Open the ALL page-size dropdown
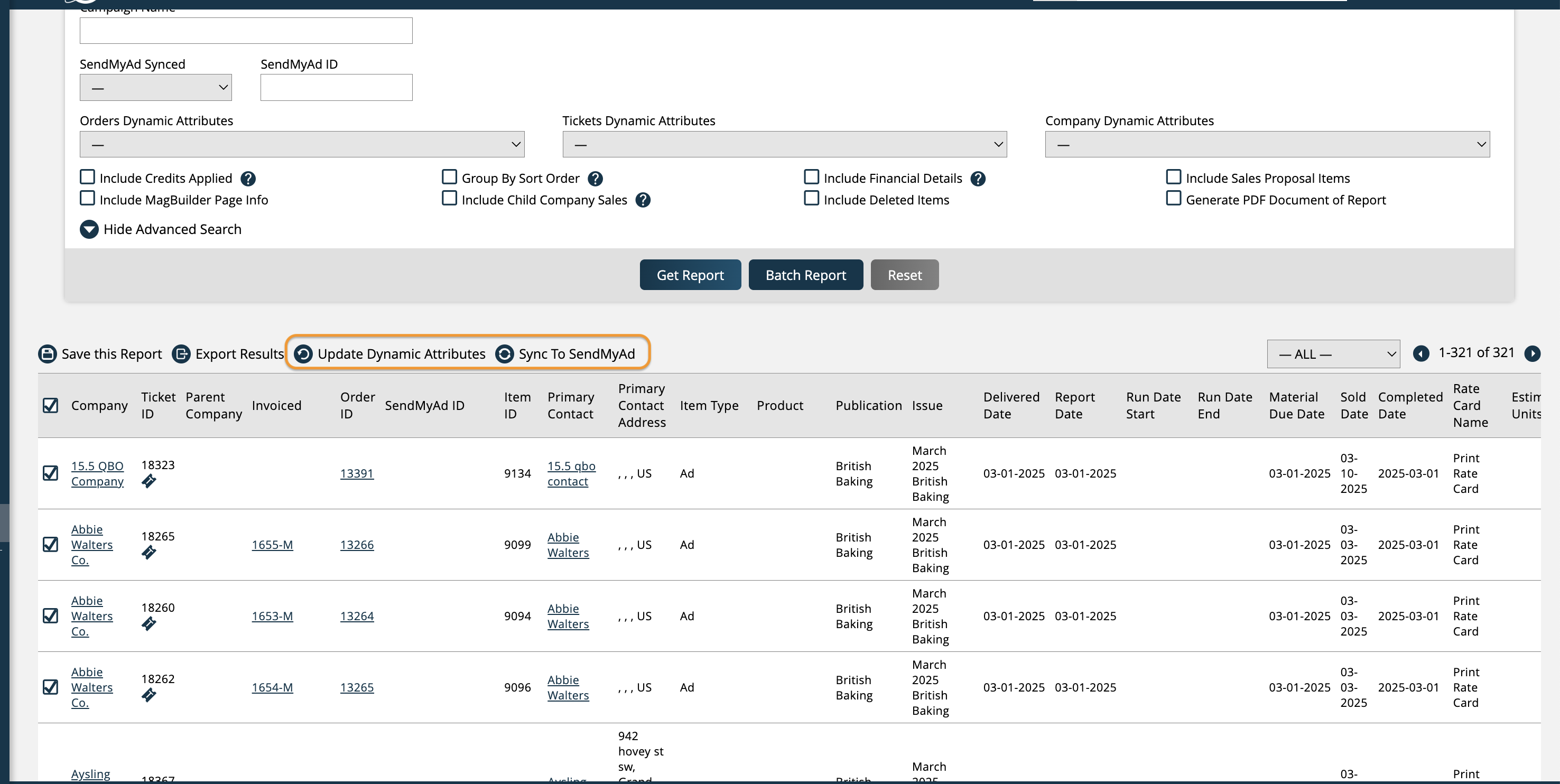Image resolution: width=1560 pixels, height=784 pixels. 1333,354
